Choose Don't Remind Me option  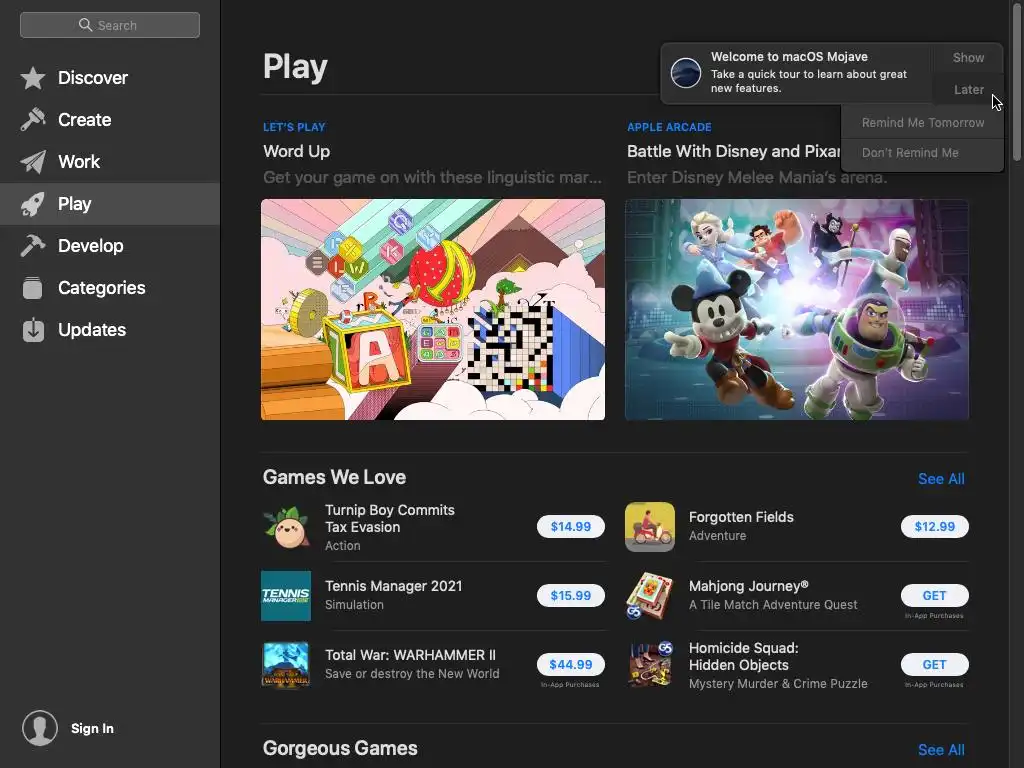(x=922, y=153)
